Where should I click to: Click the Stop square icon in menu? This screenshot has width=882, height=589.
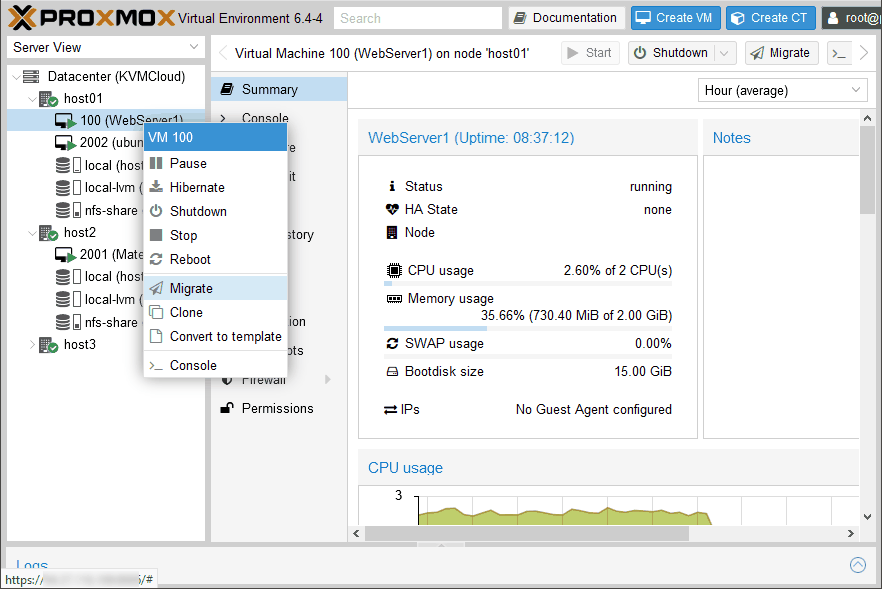[156, 235]
